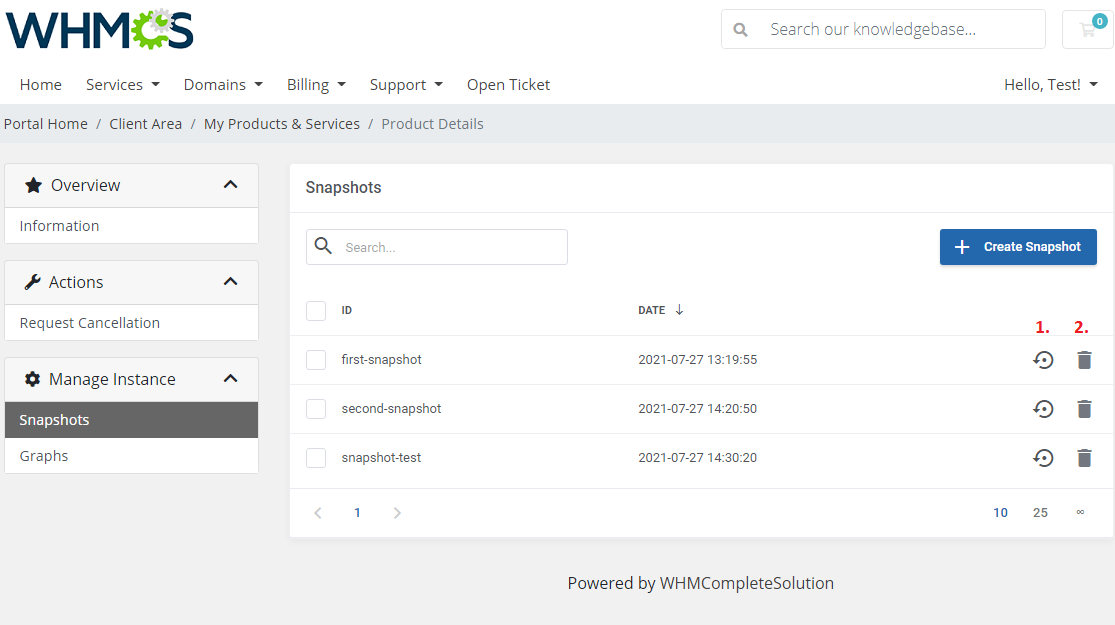
Task: Open the Services dropdown menu
Action: click(122, 85)
